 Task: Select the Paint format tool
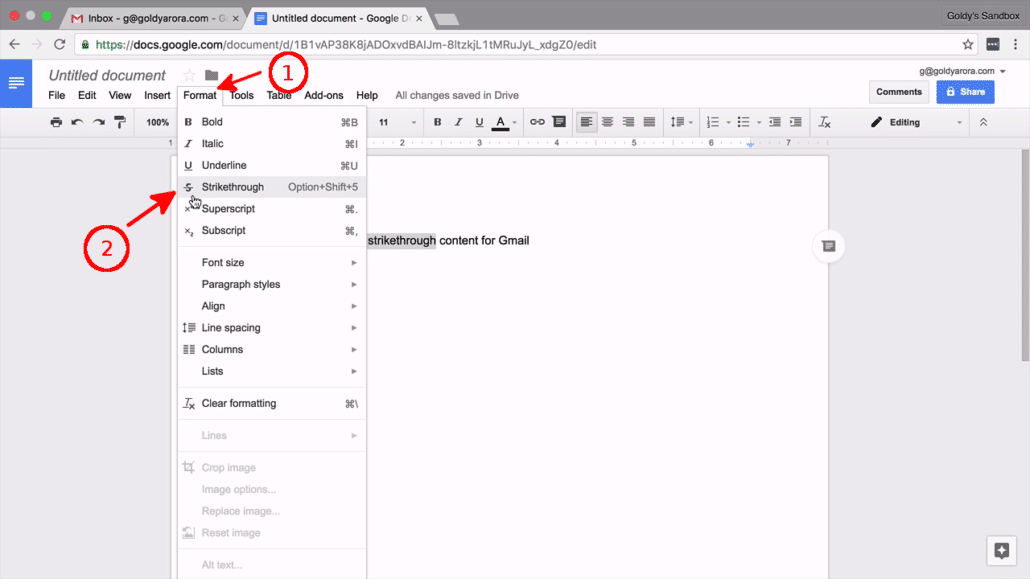point(119,121)
